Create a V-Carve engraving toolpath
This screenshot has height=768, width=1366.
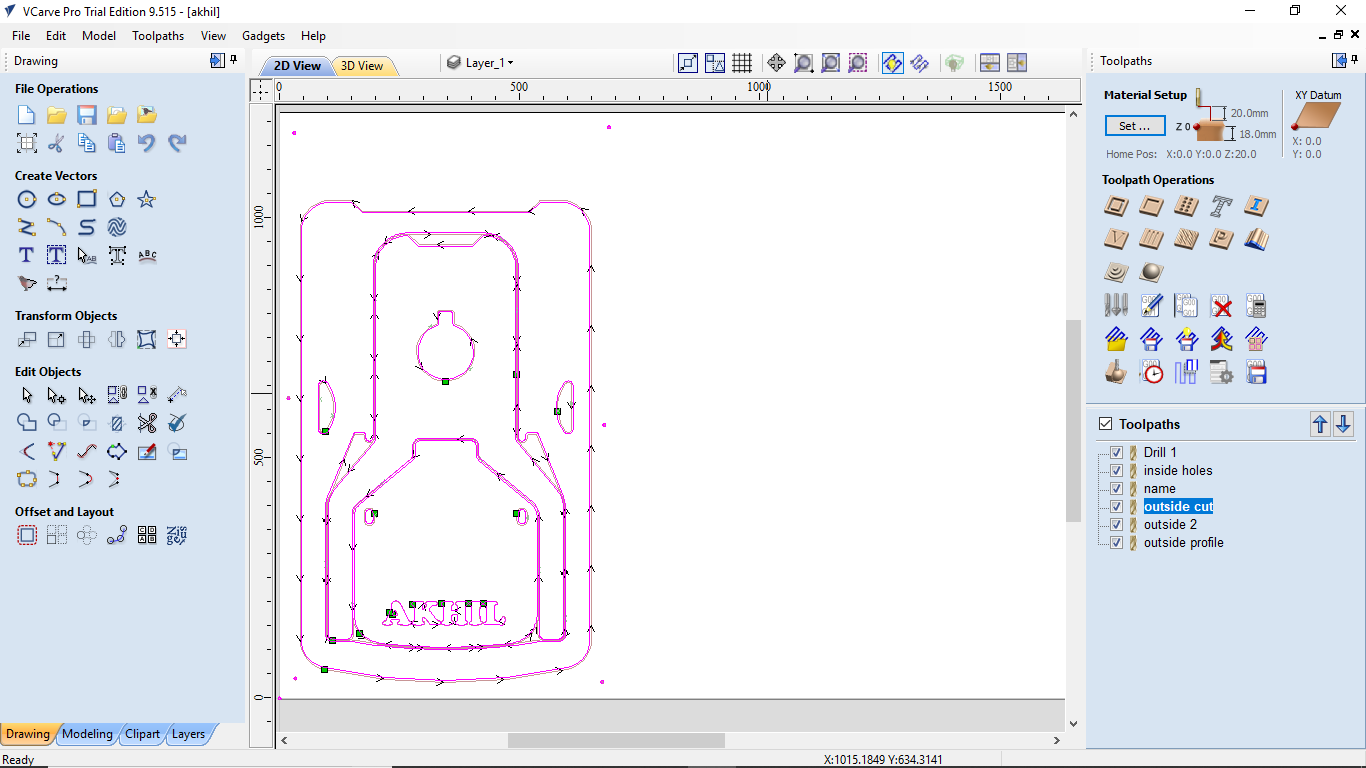1117,239
